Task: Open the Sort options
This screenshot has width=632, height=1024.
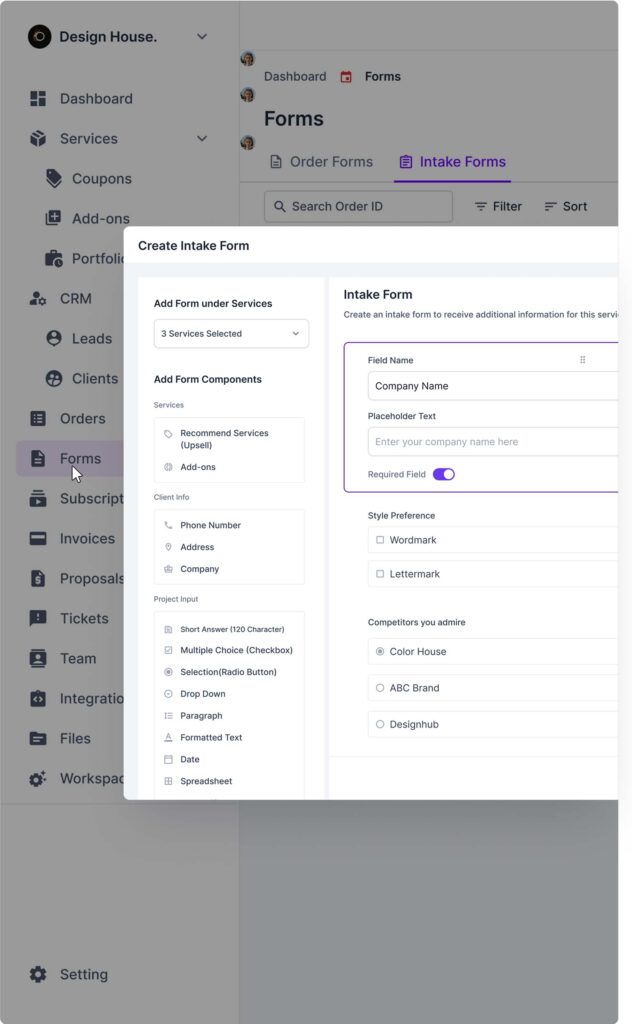Action: pos(566,206)
